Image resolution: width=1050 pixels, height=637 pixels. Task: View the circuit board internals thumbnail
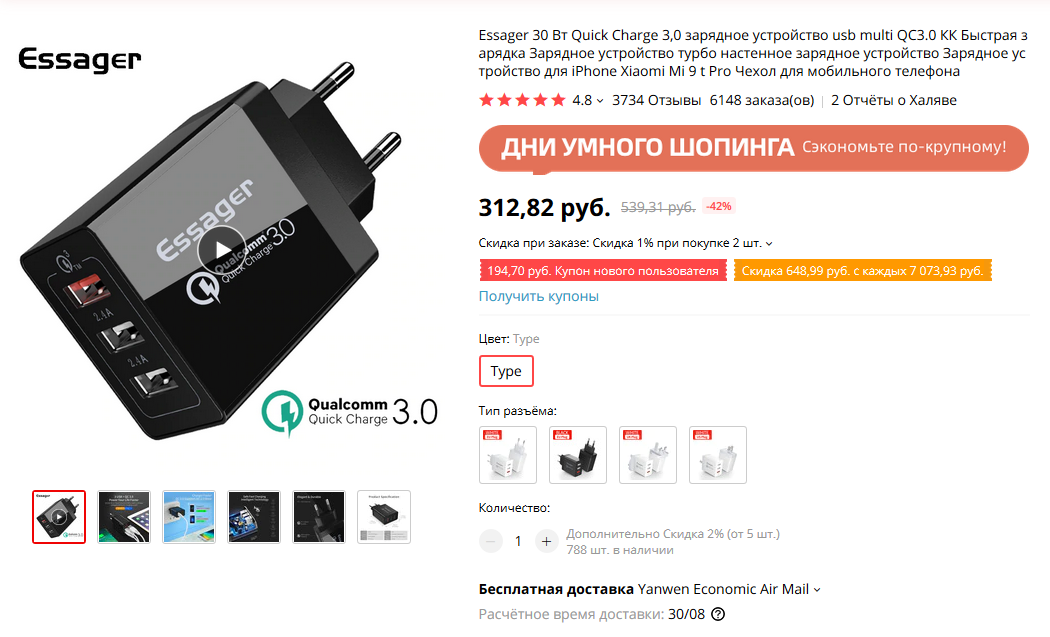pyautogui.click(x=254, y=516)
